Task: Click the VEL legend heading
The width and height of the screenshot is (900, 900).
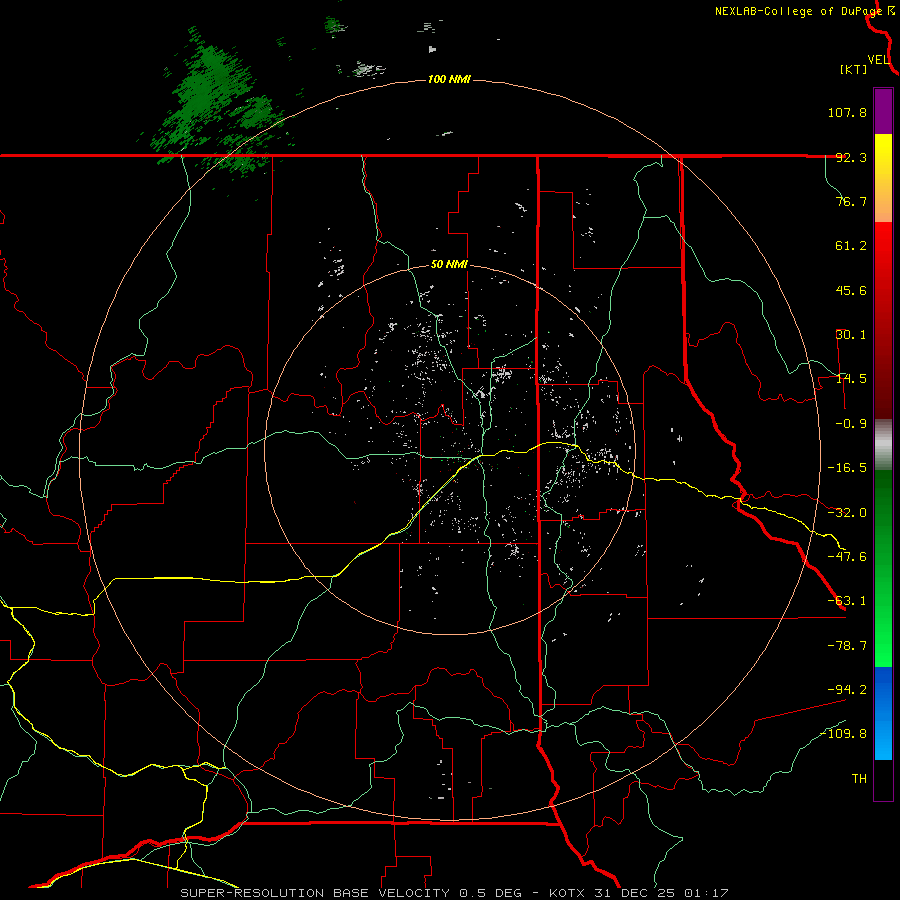Action: [878, 60]
